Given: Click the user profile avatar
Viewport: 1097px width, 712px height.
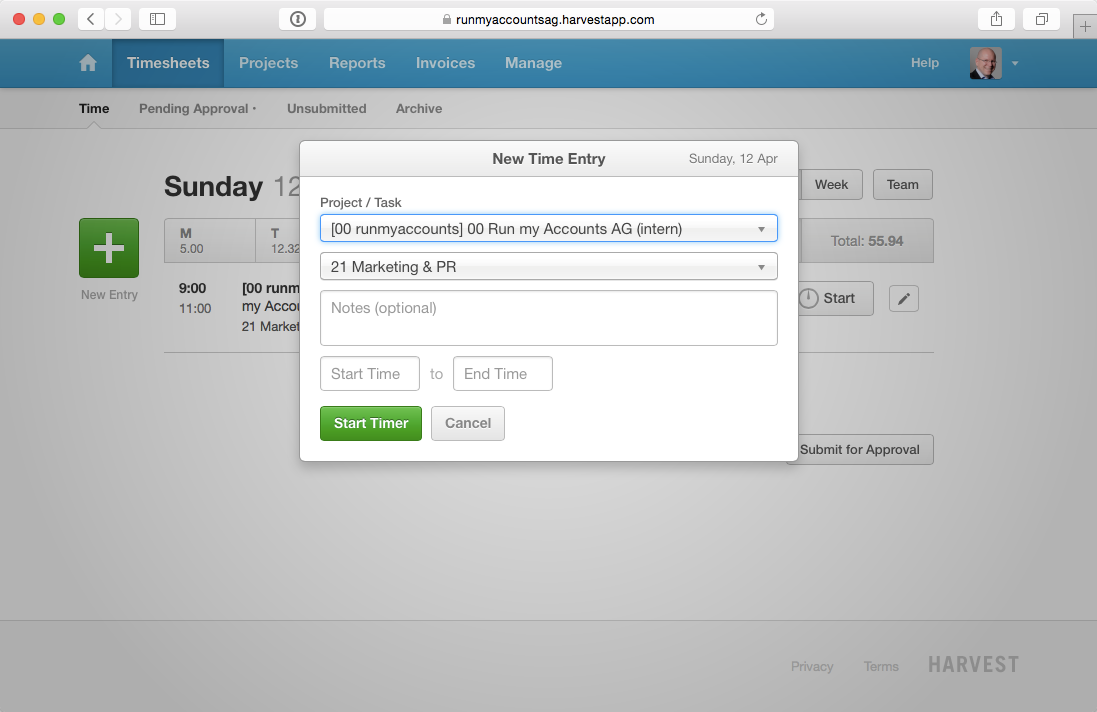Looking at the screenshot, I should 986,63.
